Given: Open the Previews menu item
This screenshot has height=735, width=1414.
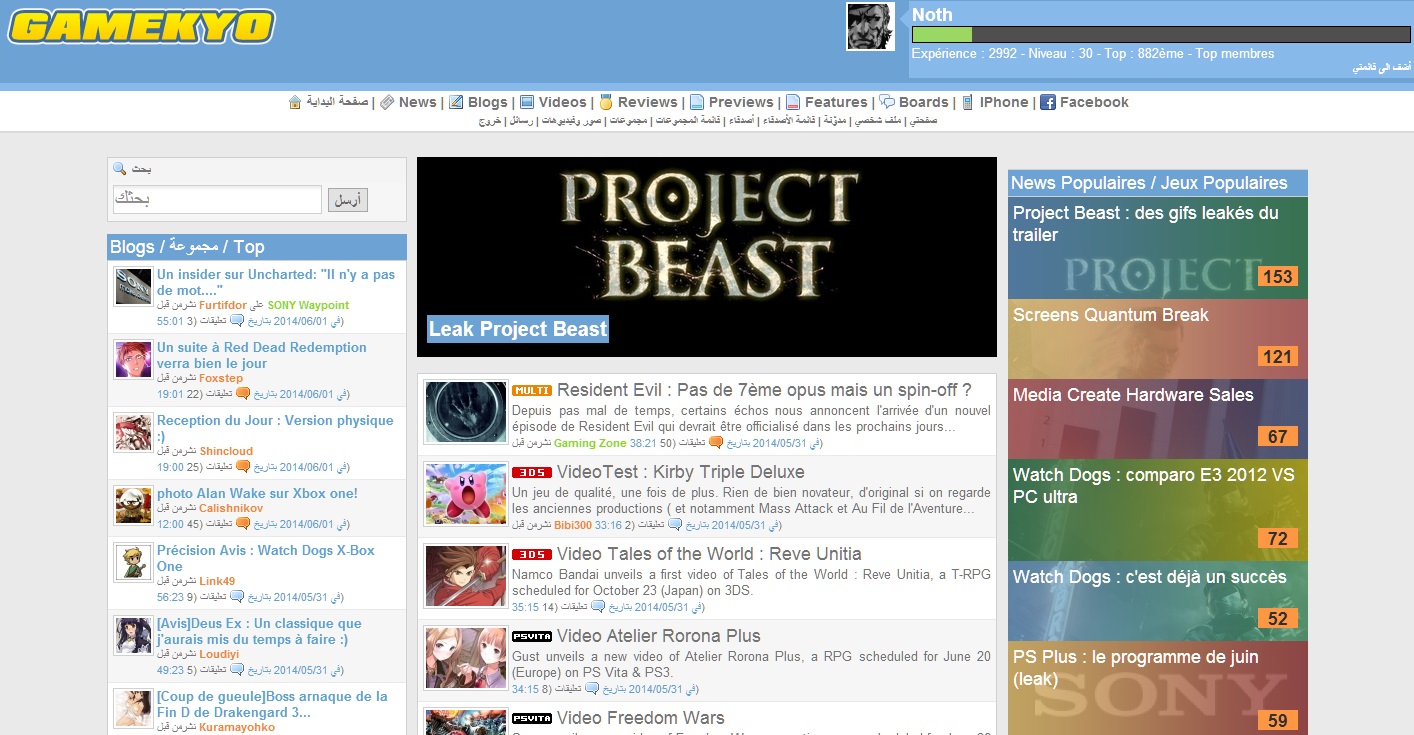Looking at the screenshot, I should click(741, 102).
